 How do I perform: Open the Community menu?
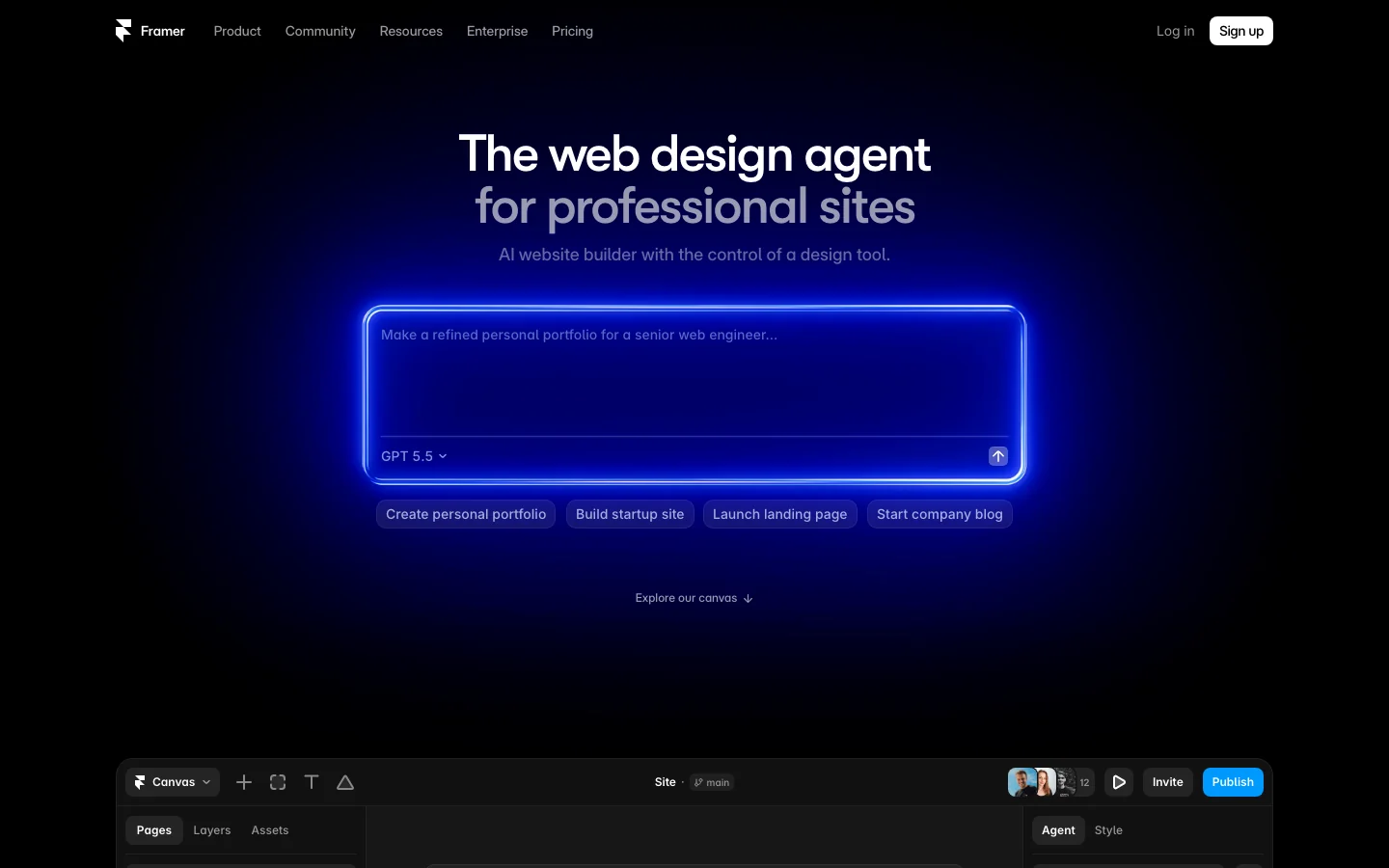pyautogui.click(x=320, y=31)
